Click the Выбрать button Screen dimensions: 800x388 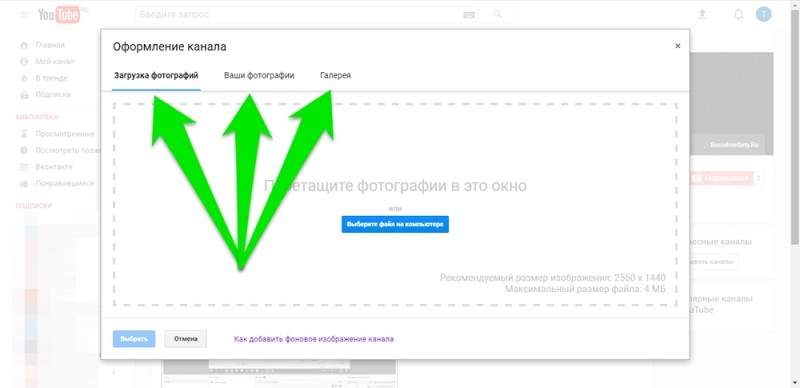point(134,338)
